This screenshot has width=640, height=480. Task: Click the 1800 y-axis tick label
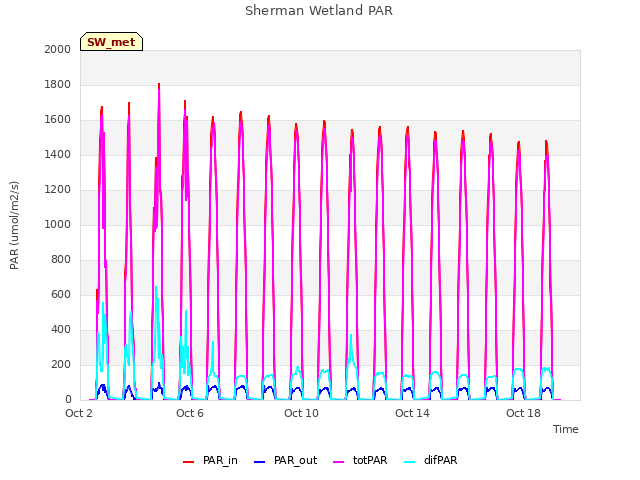pos(58,84)
